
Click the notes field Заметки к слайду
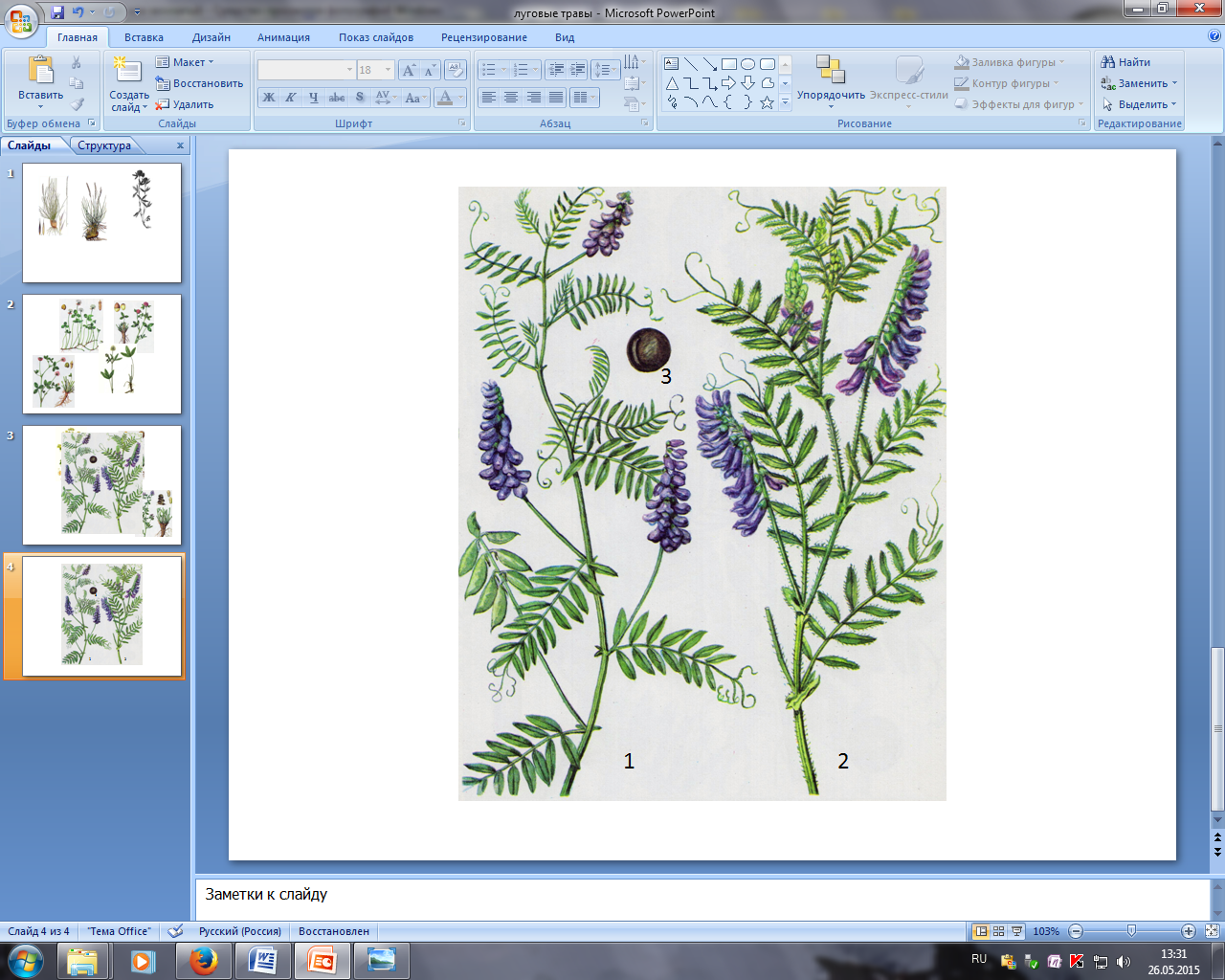pos(702,900)
